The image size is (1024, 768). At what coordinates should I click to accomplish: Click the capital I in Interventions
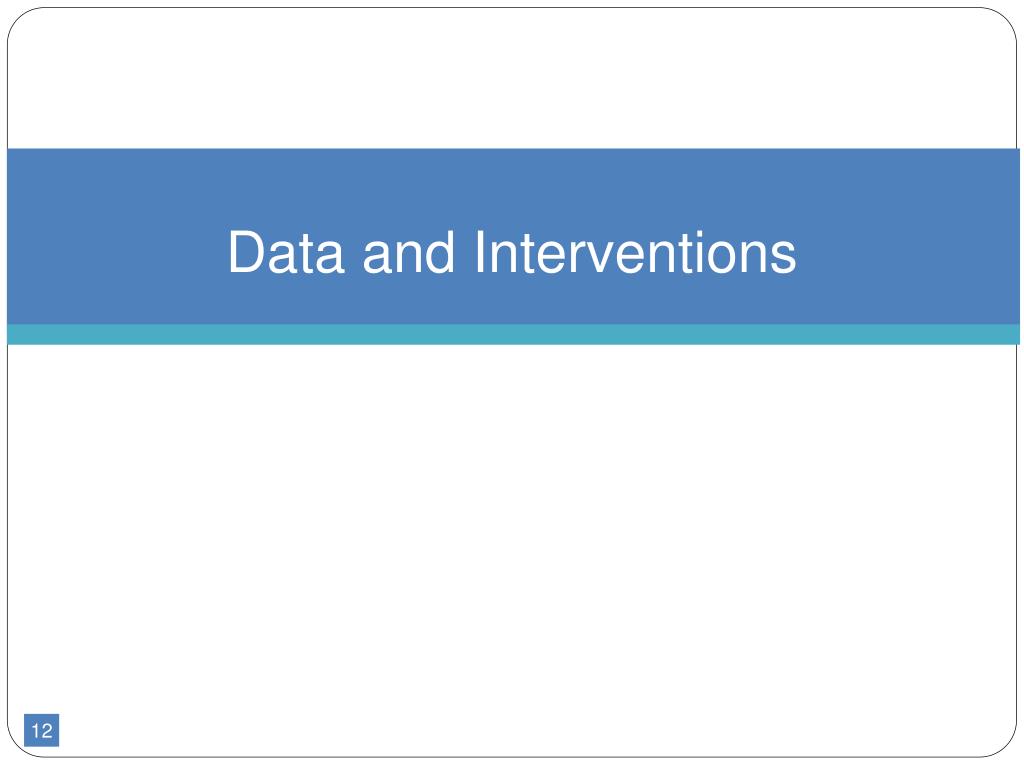coord(479,252)
